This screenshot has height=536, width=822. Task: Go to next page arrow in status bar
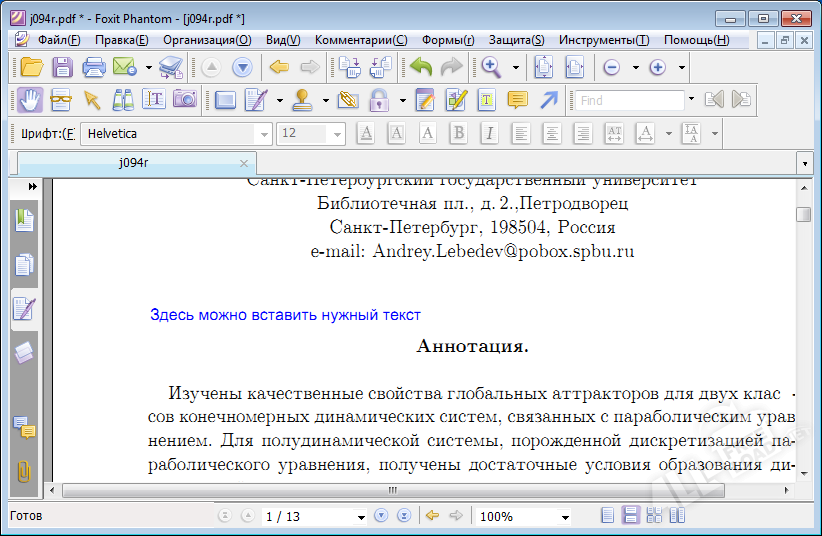click(x=380, y=516)
